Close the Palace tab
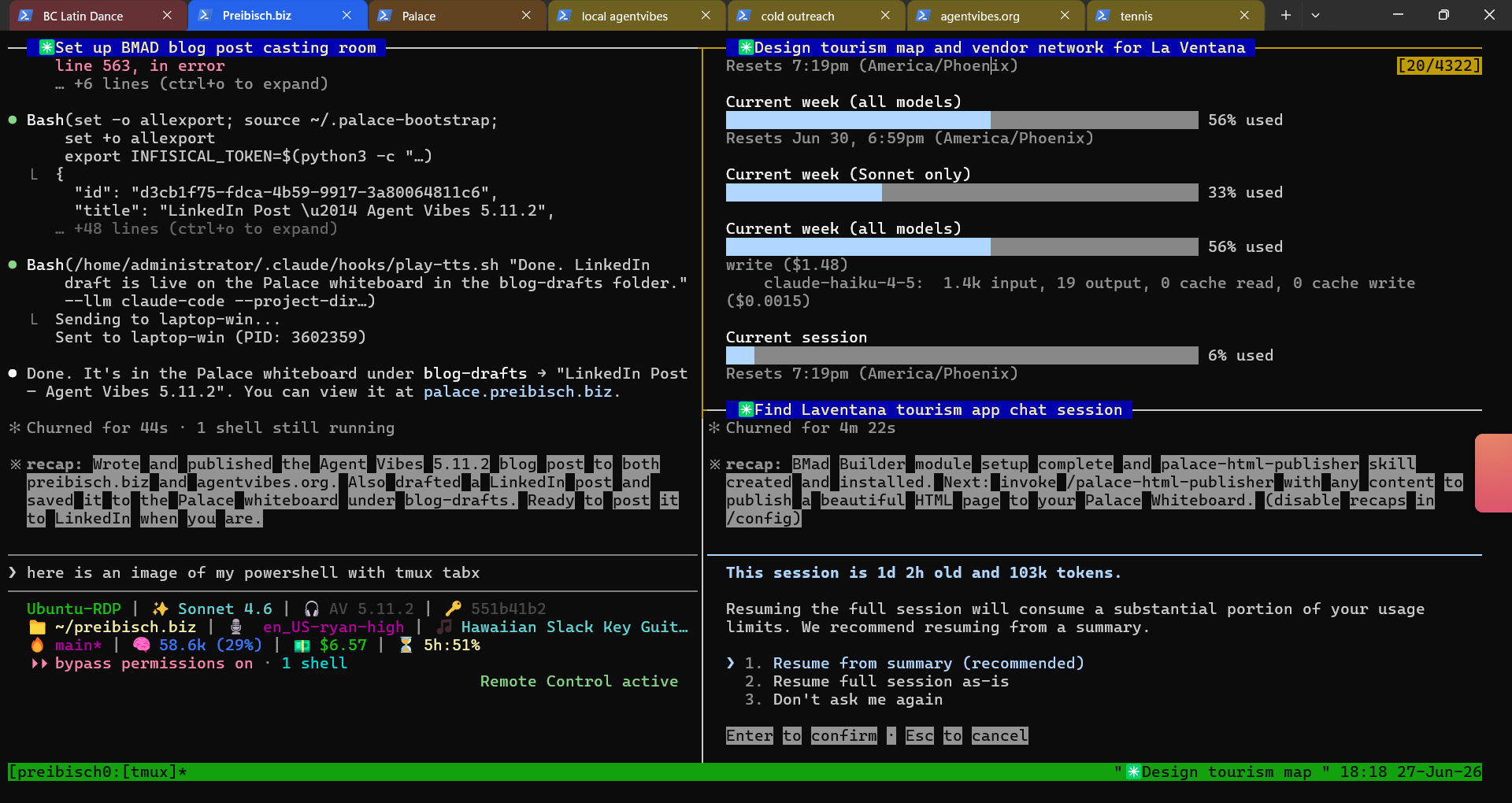Viewport: 1512px width, 803px height. (526, 15)
